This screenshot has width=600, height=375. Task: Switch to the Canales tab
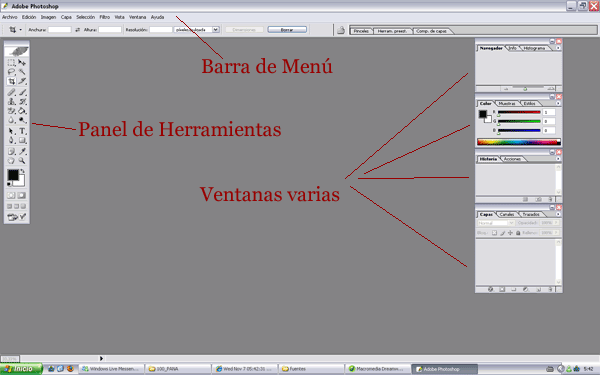pyautogui.click(x=507, y=214)
